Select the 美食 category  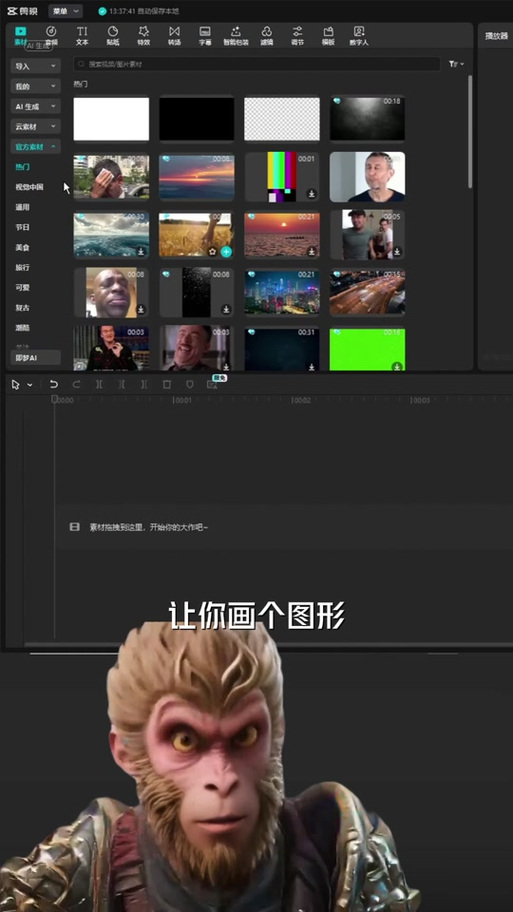coord(22,248)
